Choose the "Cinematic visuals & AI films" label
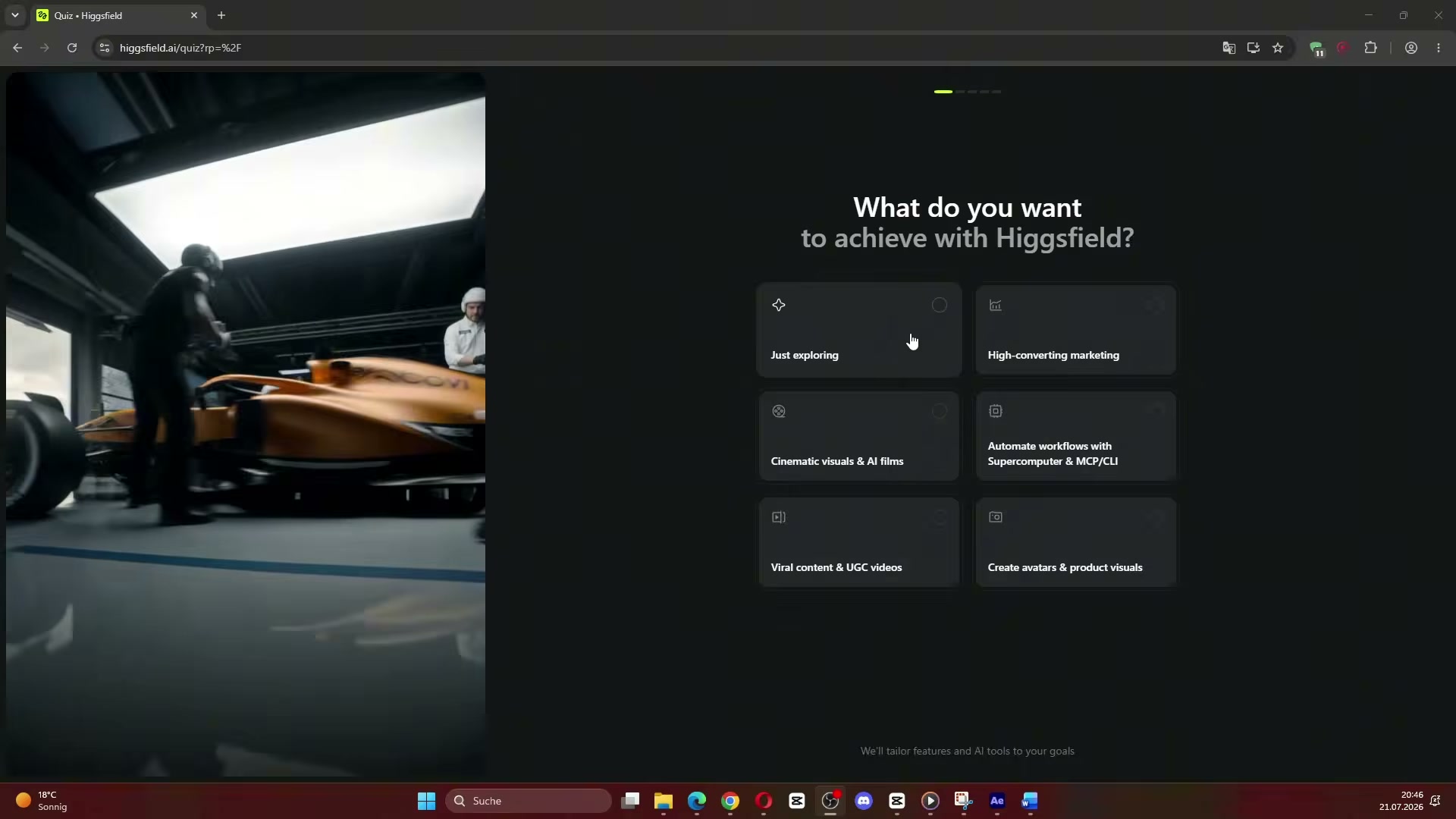This screenshot has width=1456, height=819. 837,461
